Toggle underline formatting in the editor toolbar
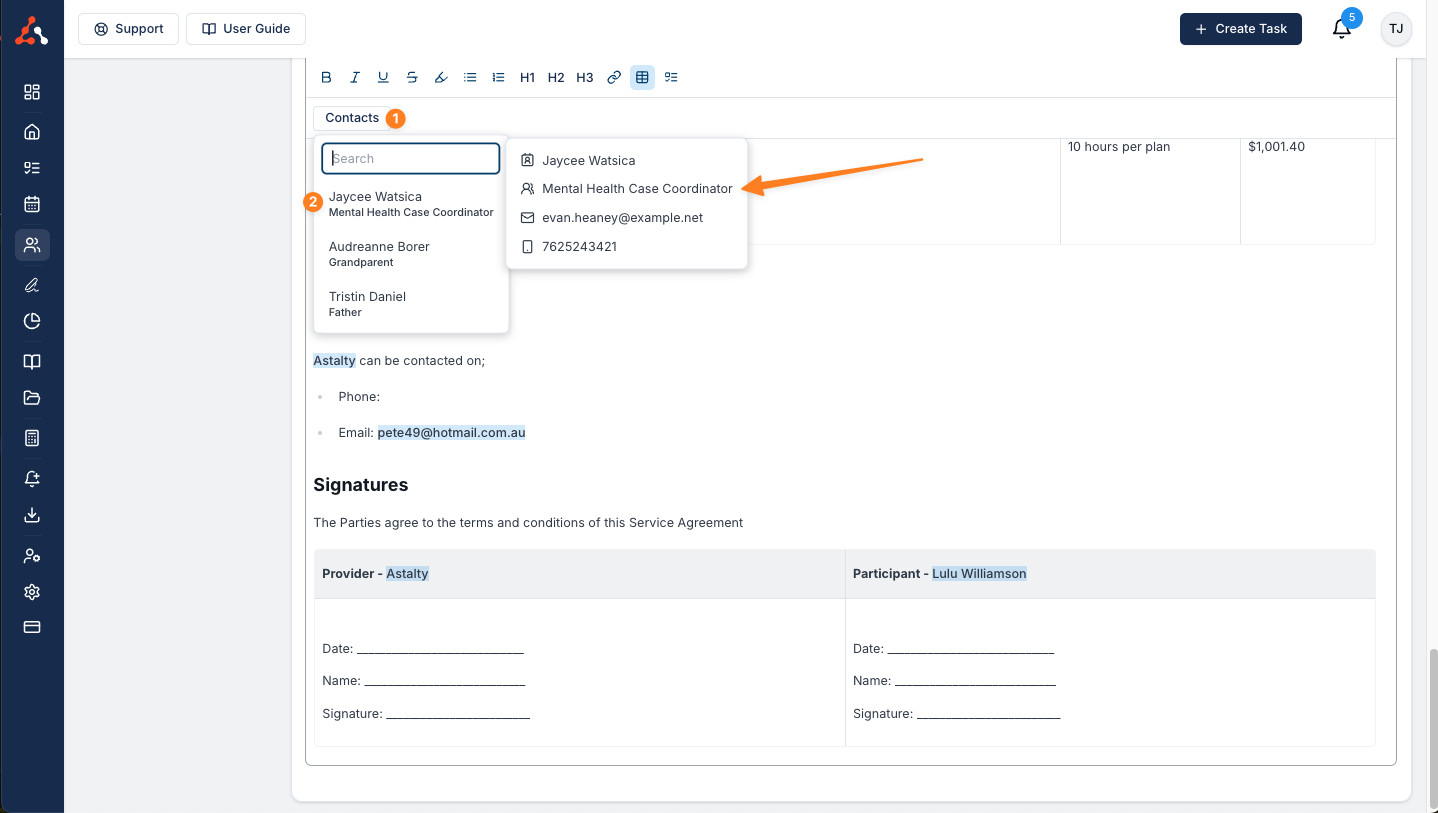Image resolution: width=1438 pixels, height=813 pixels. 383,77
